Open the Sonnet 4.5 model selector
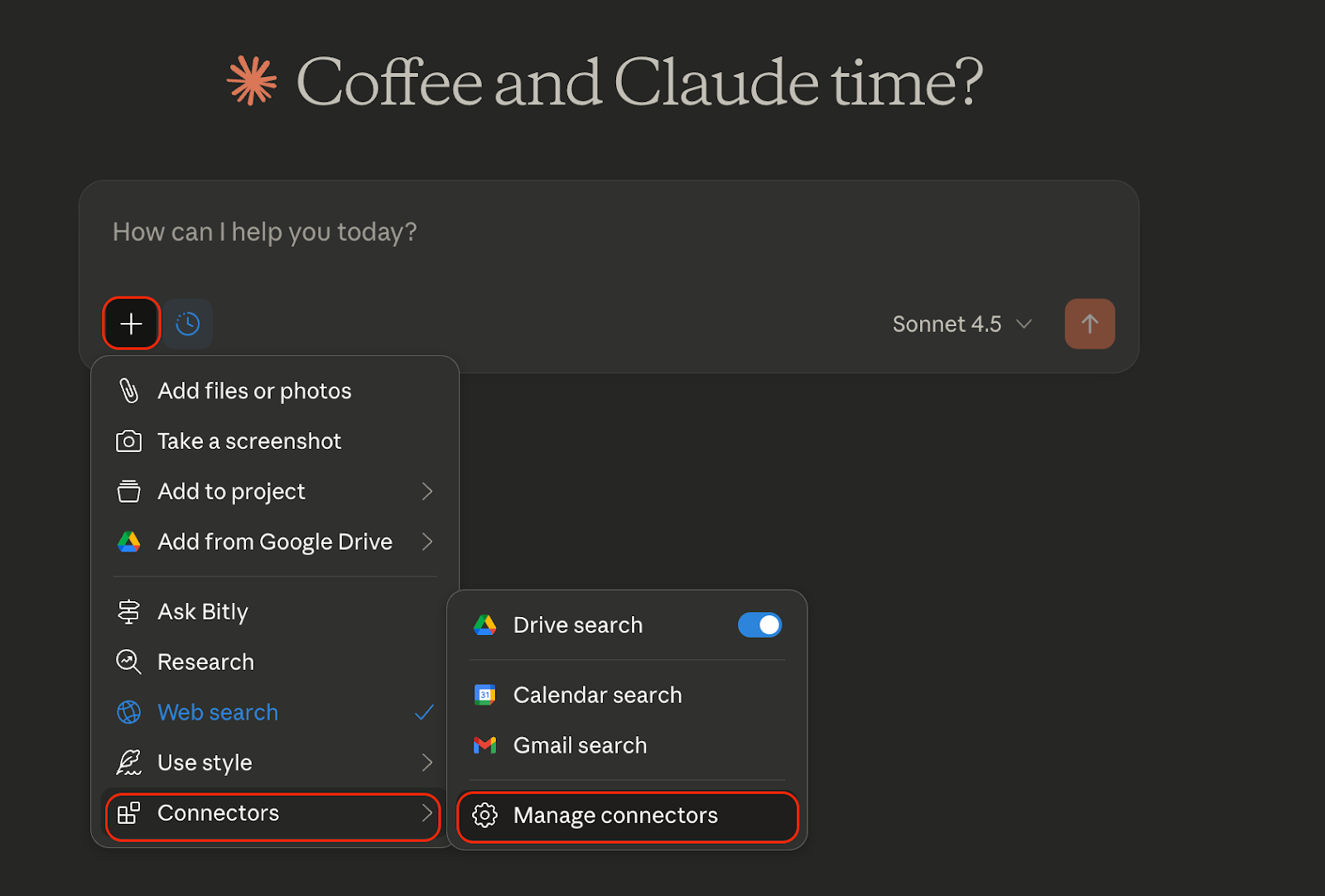 pyautogui.click(x=962, y=324)
